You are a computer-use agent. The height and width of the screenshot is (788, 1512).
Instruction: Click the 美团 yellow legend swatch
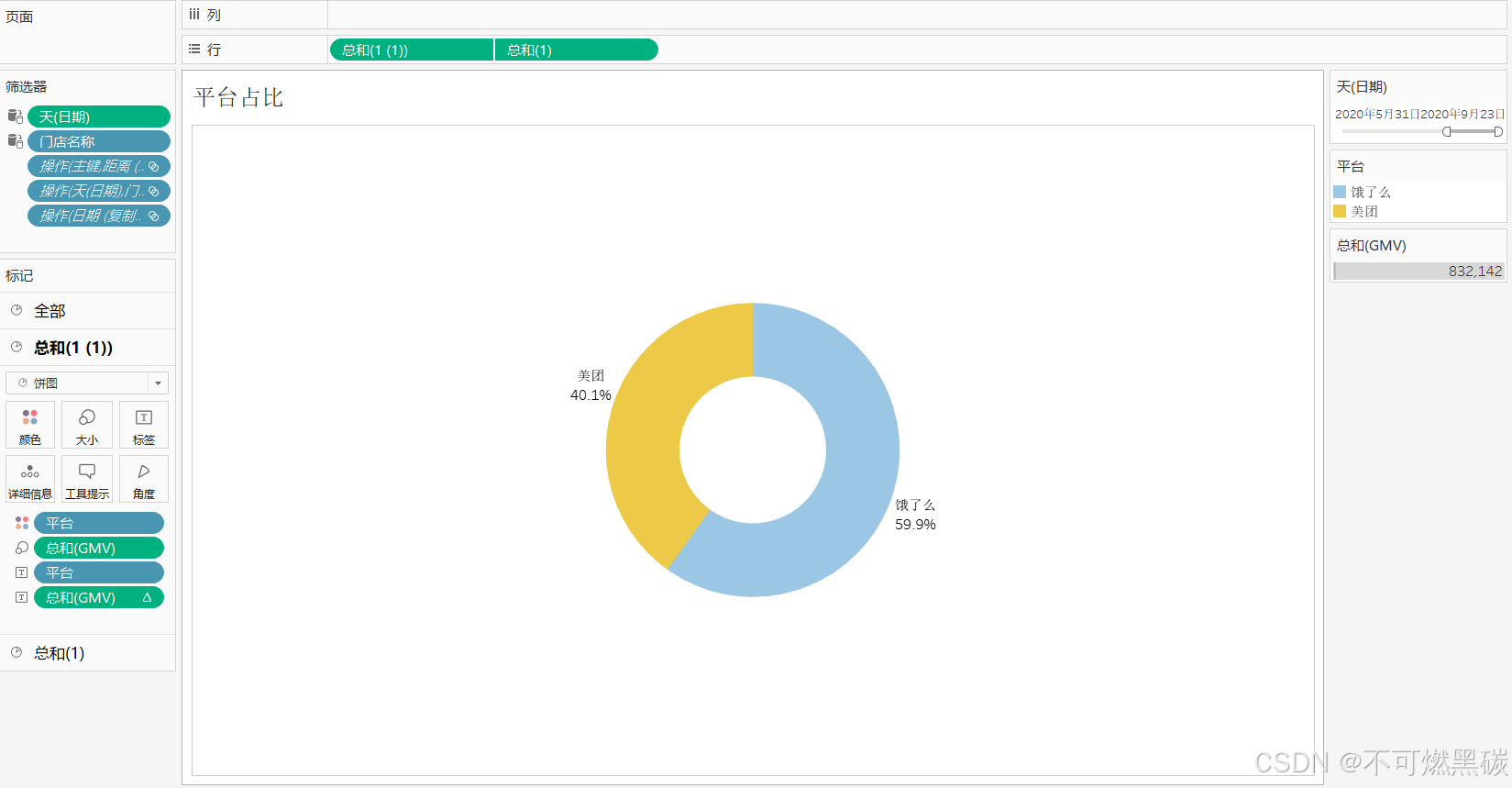pos(1340,211)
